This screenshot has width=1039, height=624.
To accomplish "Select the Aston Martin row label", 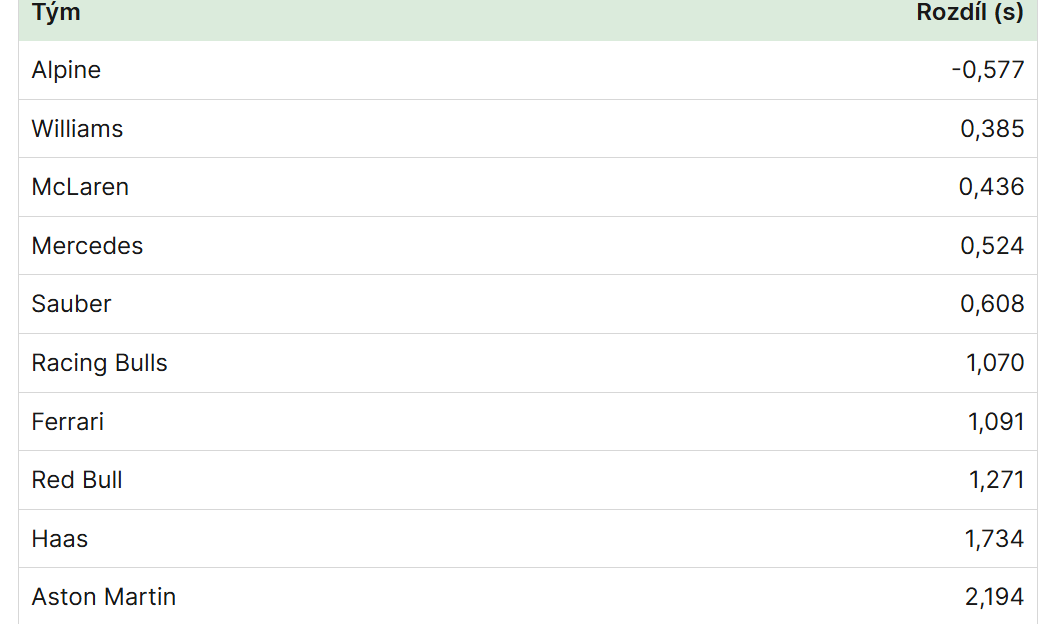I will pyautogui.click(x=104, y=597).
